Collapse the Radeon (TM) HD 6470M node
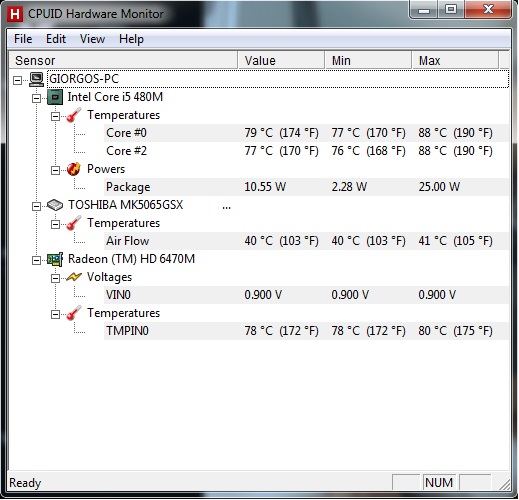 pos(36,260)
